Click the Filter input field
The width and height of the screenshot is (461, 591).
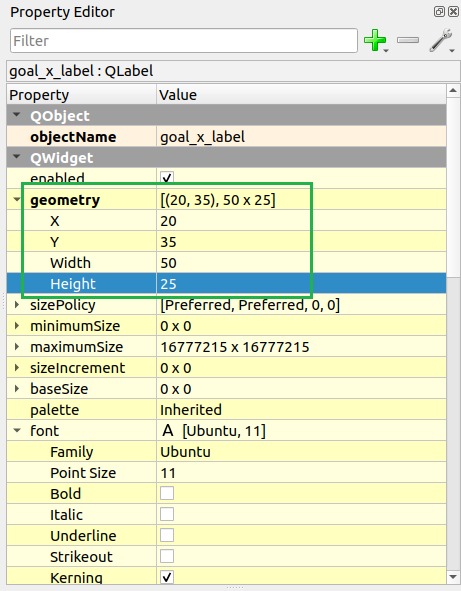(x=184, y=40)
